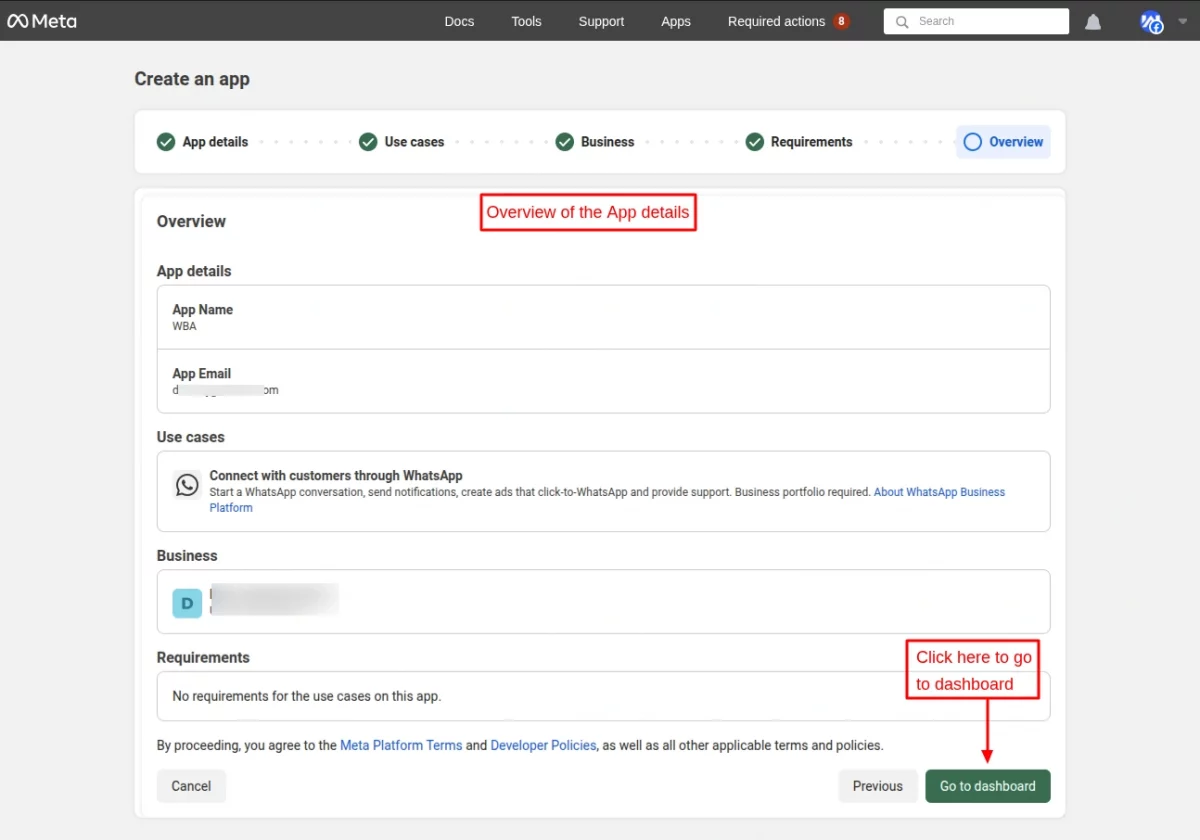The width and height of the screenshot is (1200, 840).
Task: Expand the account dropdown next to profile avatar
Action: [1182, 22]
